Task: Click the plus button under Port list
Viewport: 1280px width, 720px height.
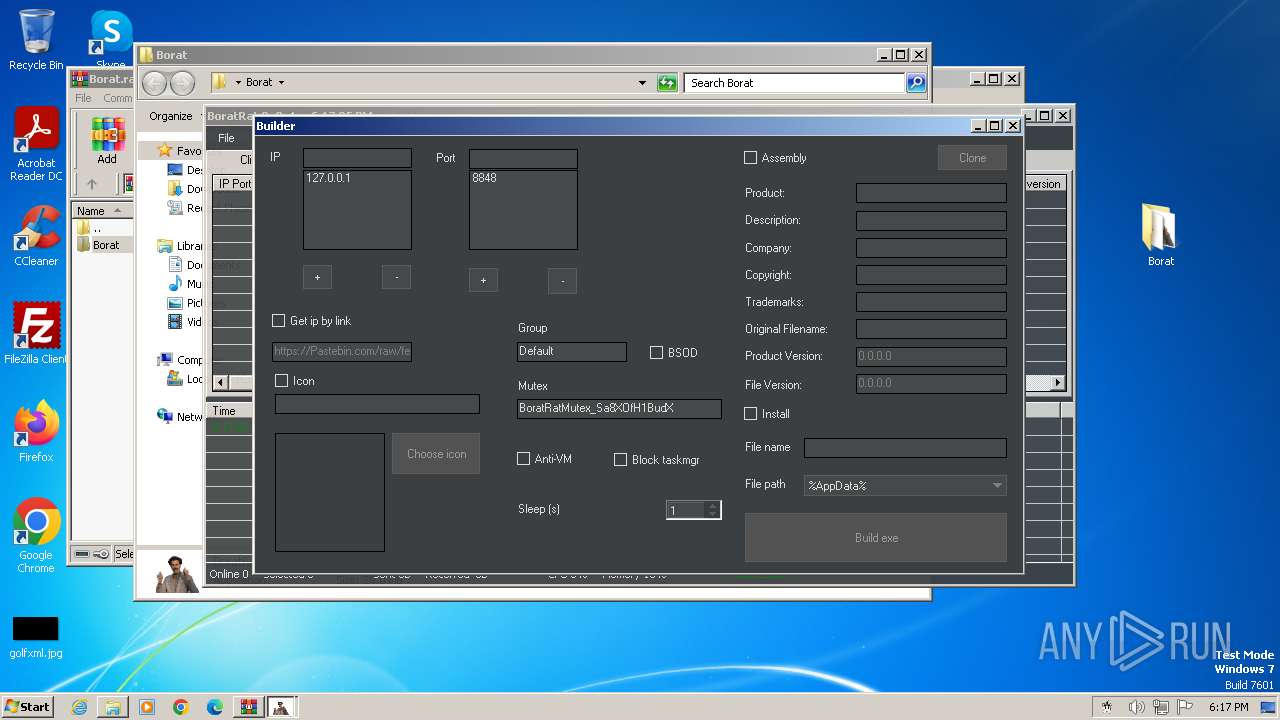Action: coord(483,281)
